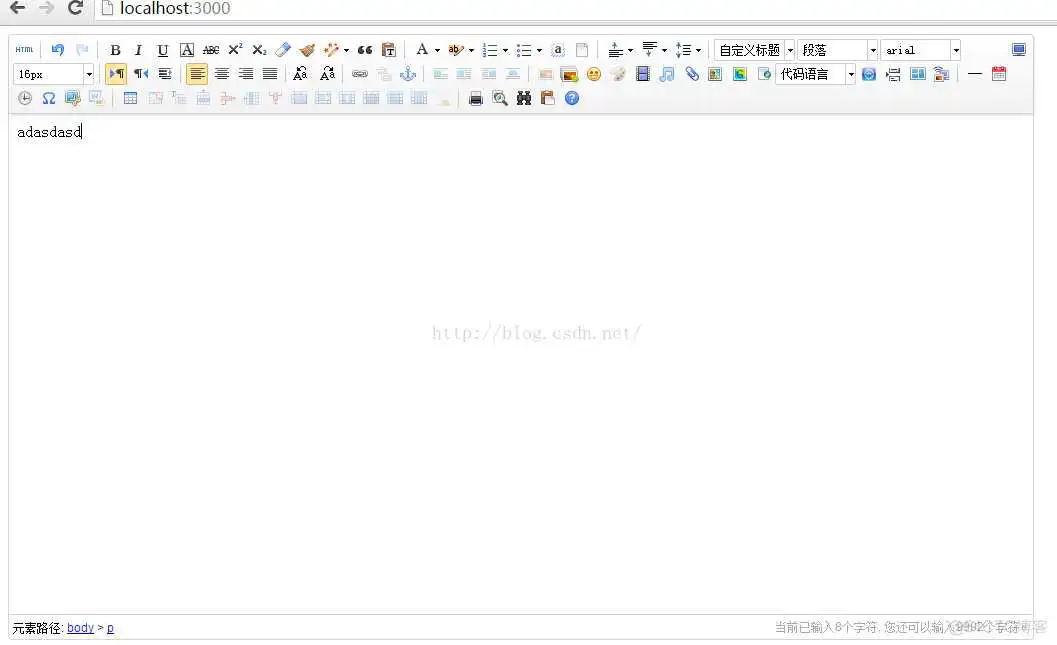Insert a video with the film icon
The width and height of the screenshot is (1057, 645).
[643, 73]
